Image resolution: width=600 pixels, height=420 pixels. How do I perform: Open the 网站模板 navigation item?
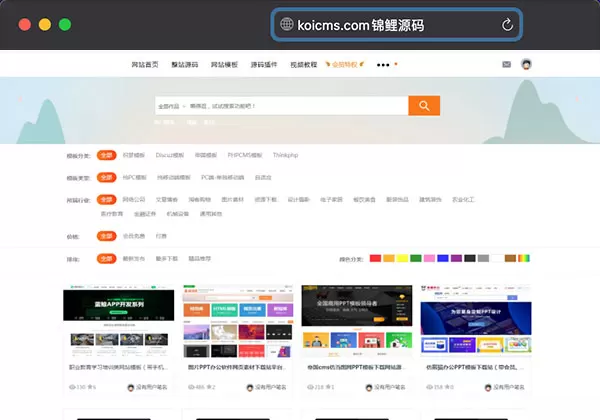pyautogui.click(x=224, y=65)
